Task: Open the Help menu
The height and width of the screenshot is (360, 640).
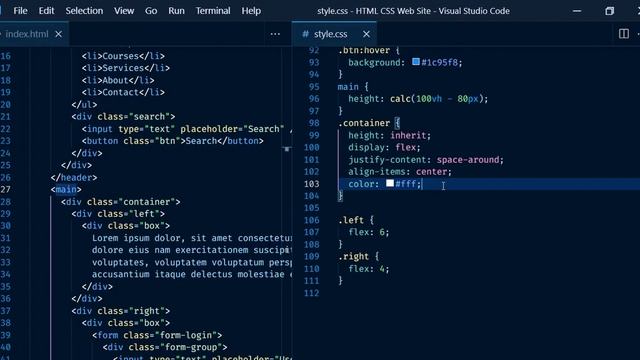Action: coord(251,11)
